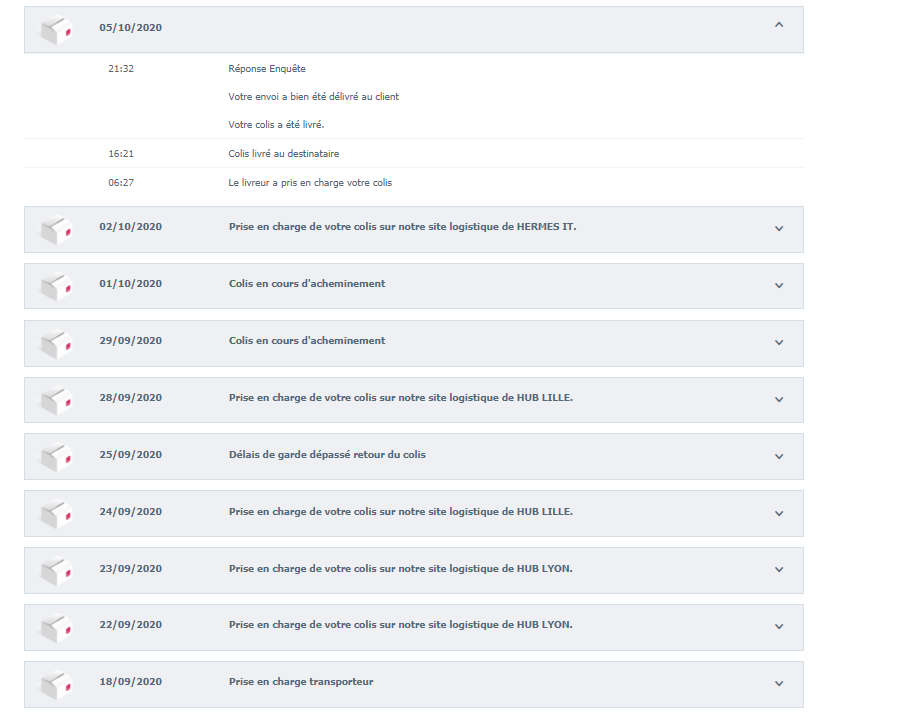Image resolution: width=899 pixels, height=716 pixels.
Task: Click 'Colis livré au destinataire' at 16:21
Action: pos(284,154)
